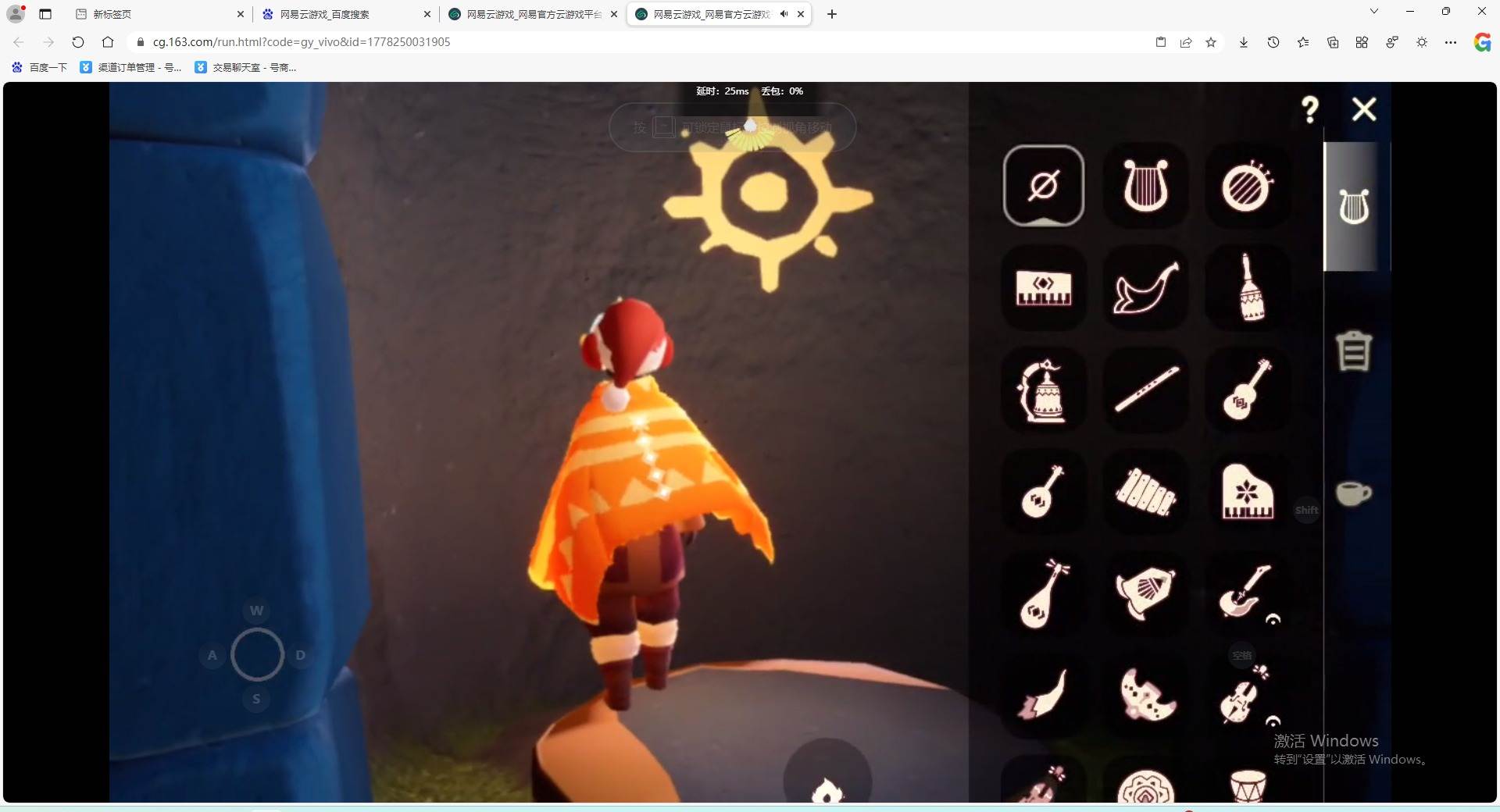Click the clipboard icon in address bar
This screenshot has height=812, width=1500.
coord(1161,42)
